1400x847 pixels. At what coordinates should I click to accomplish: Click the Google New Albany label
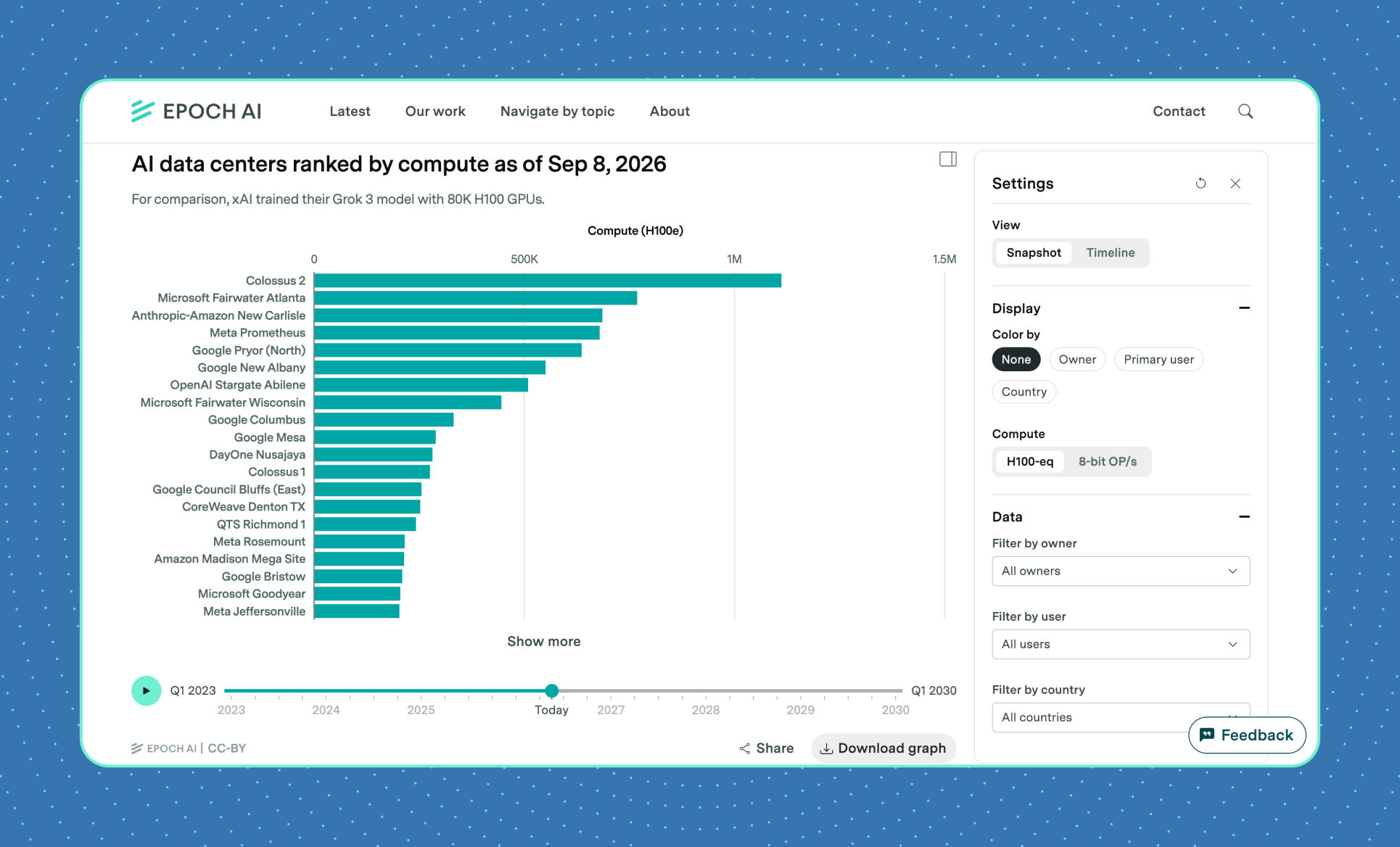pos(252,368)
